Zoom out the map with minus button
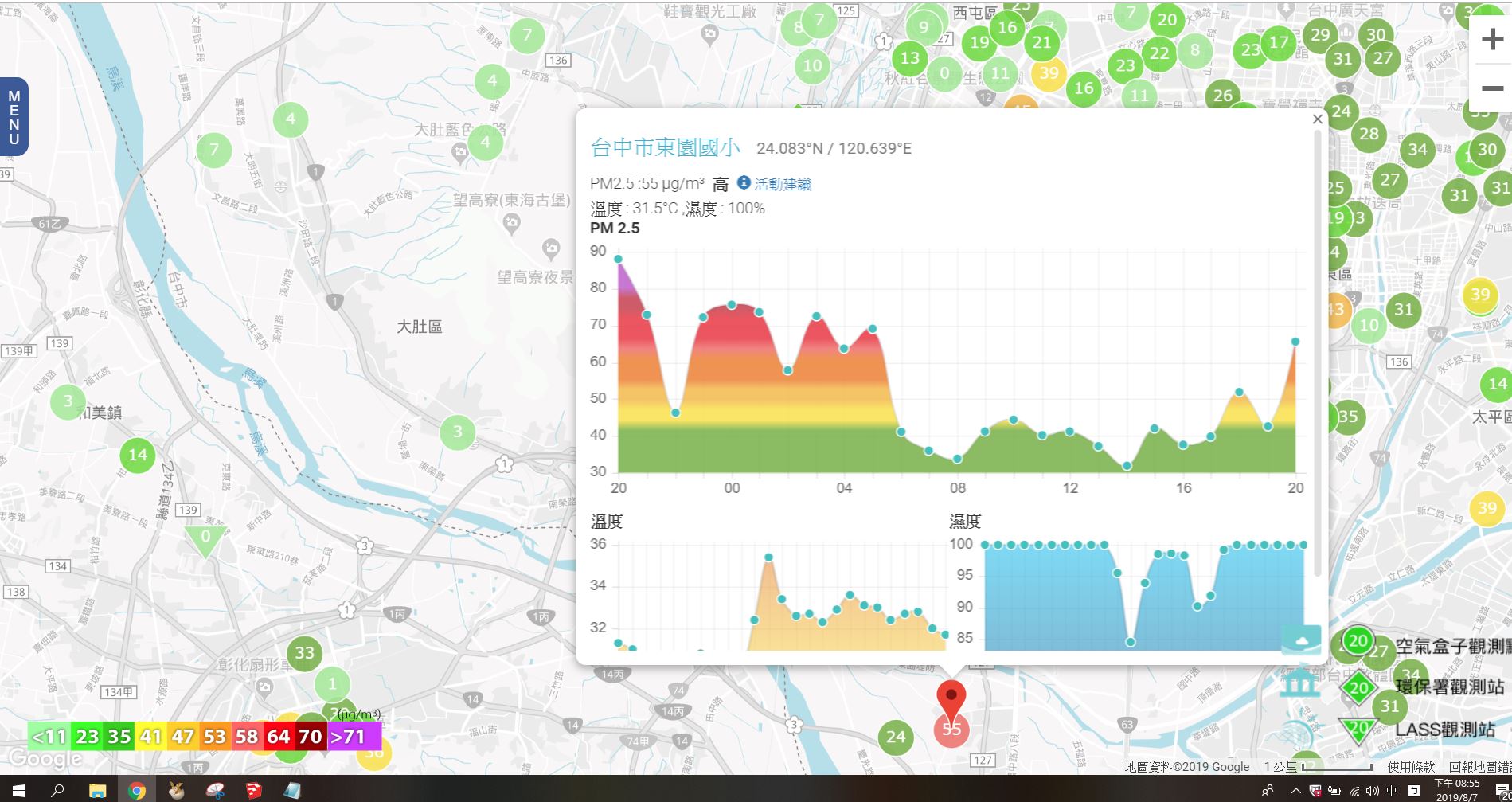The height and width of the screenshot is (802, 1512). point(1492,88)
